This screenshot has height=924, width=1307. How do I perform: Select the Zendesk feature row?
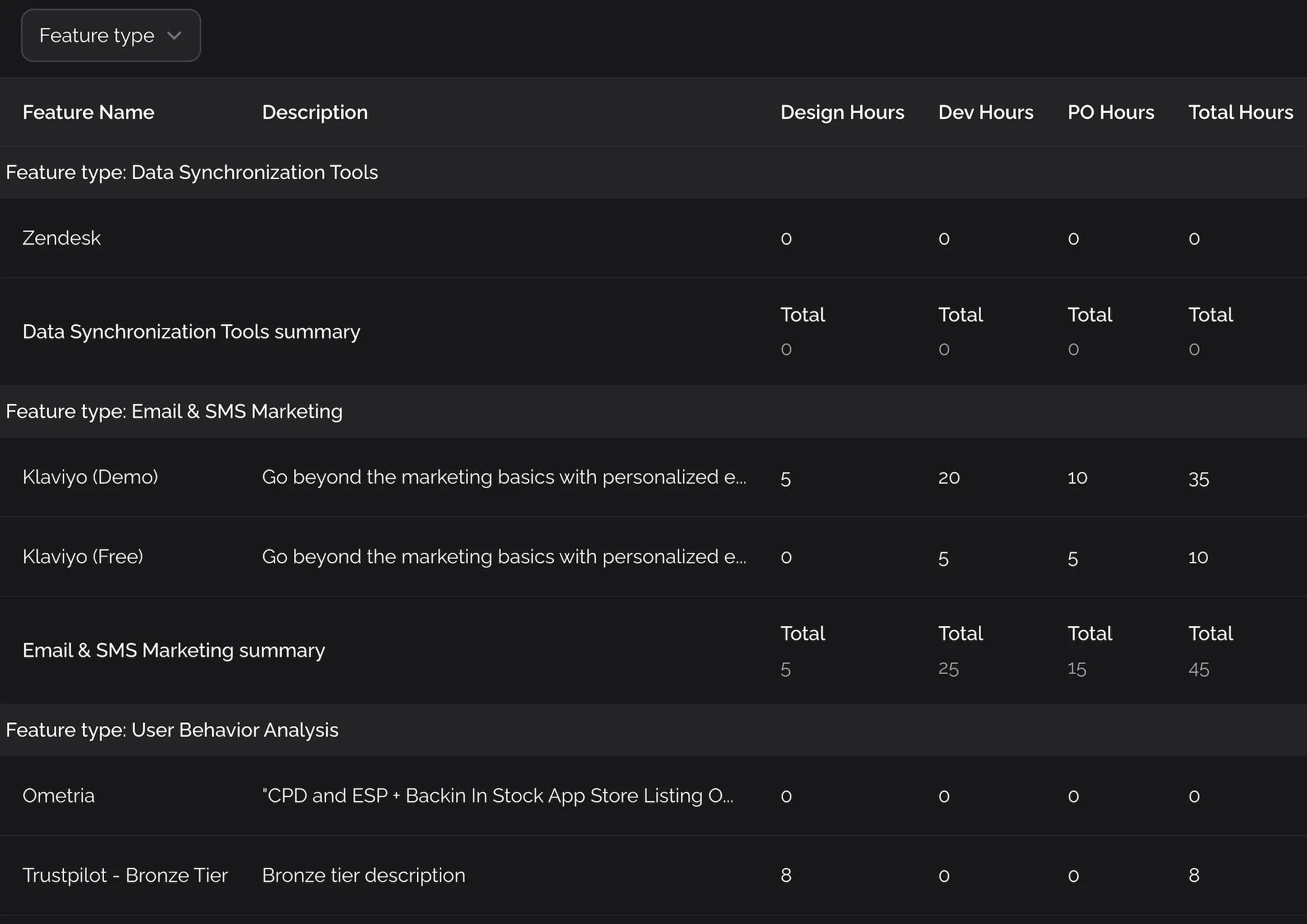[61, 238]
